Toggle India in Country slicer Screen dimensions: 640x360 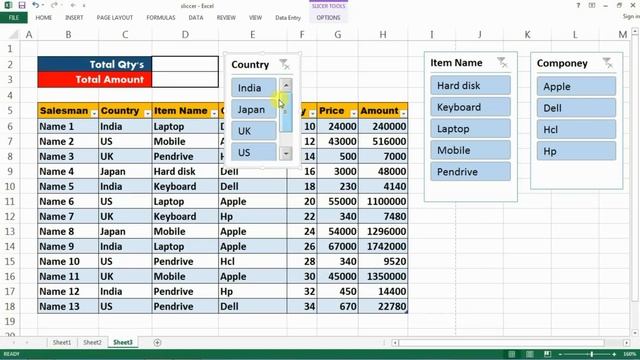[254, 88]
